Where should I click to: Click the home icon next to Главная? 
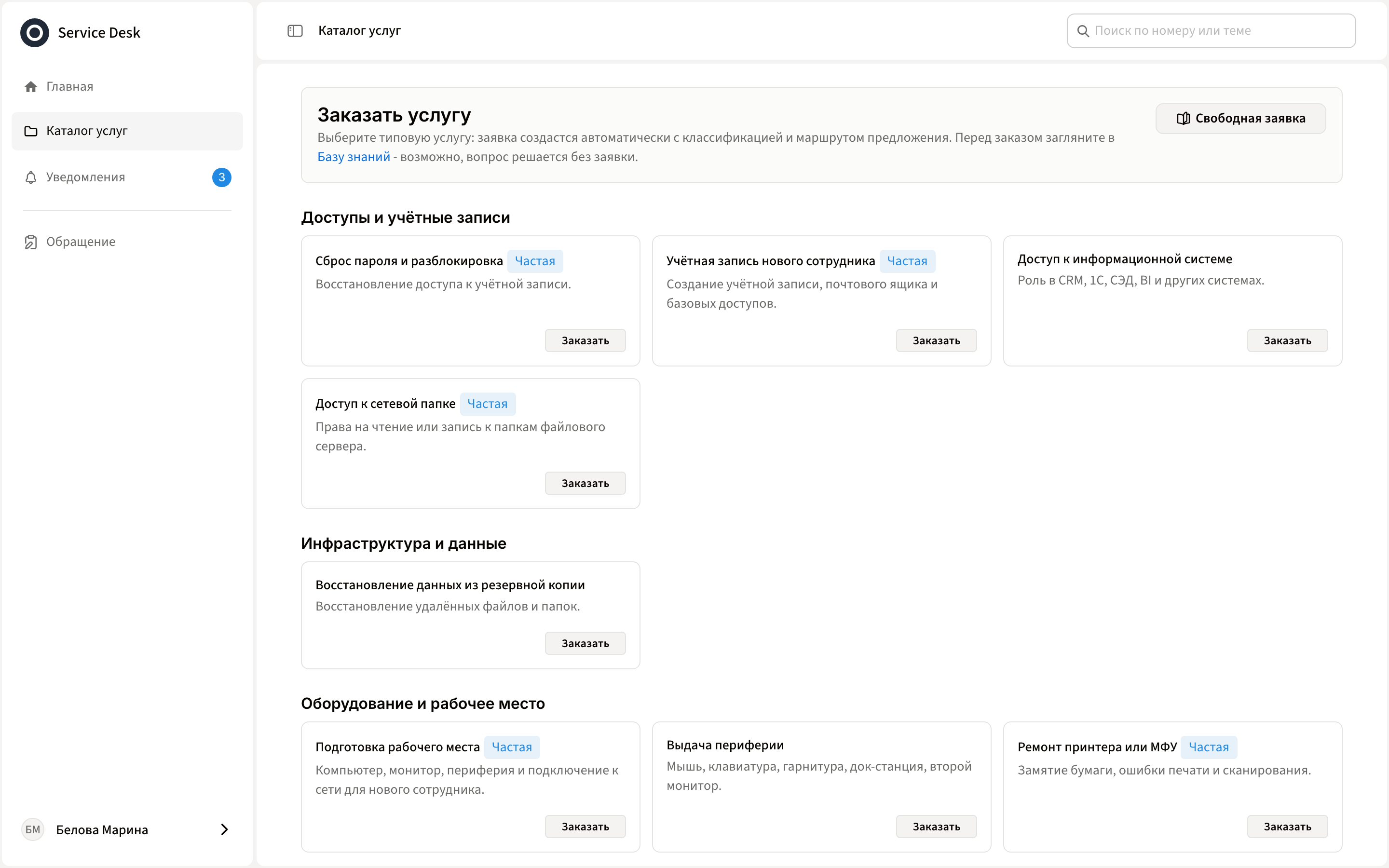pyautogui.click(x=31, y=87)
